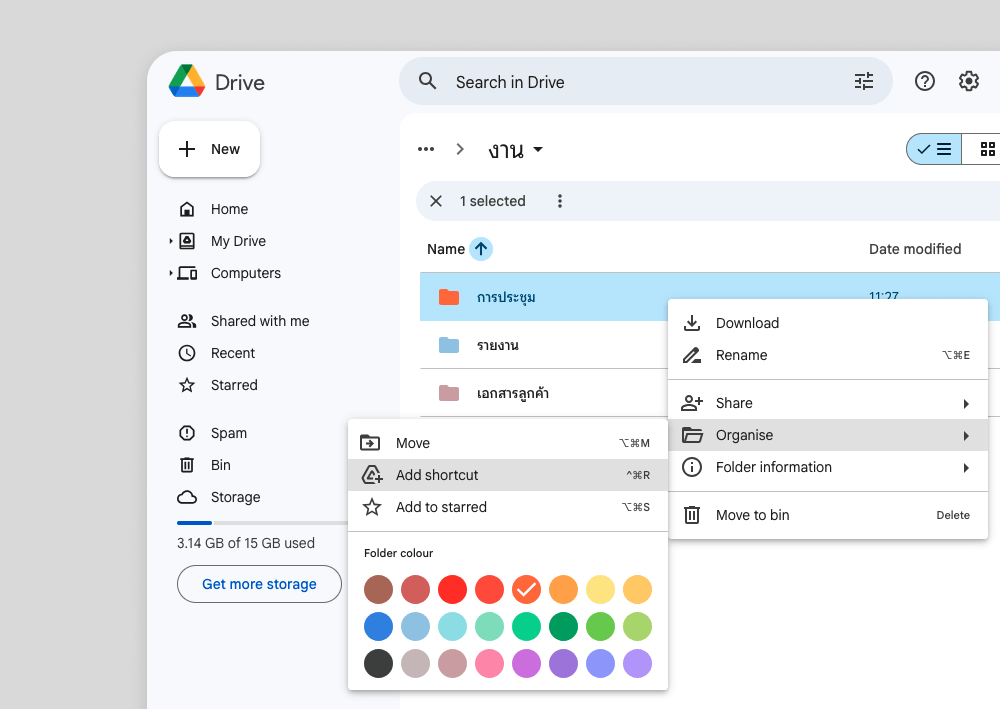
Task: Open the settings gear icon
Action: coord(969,82)
